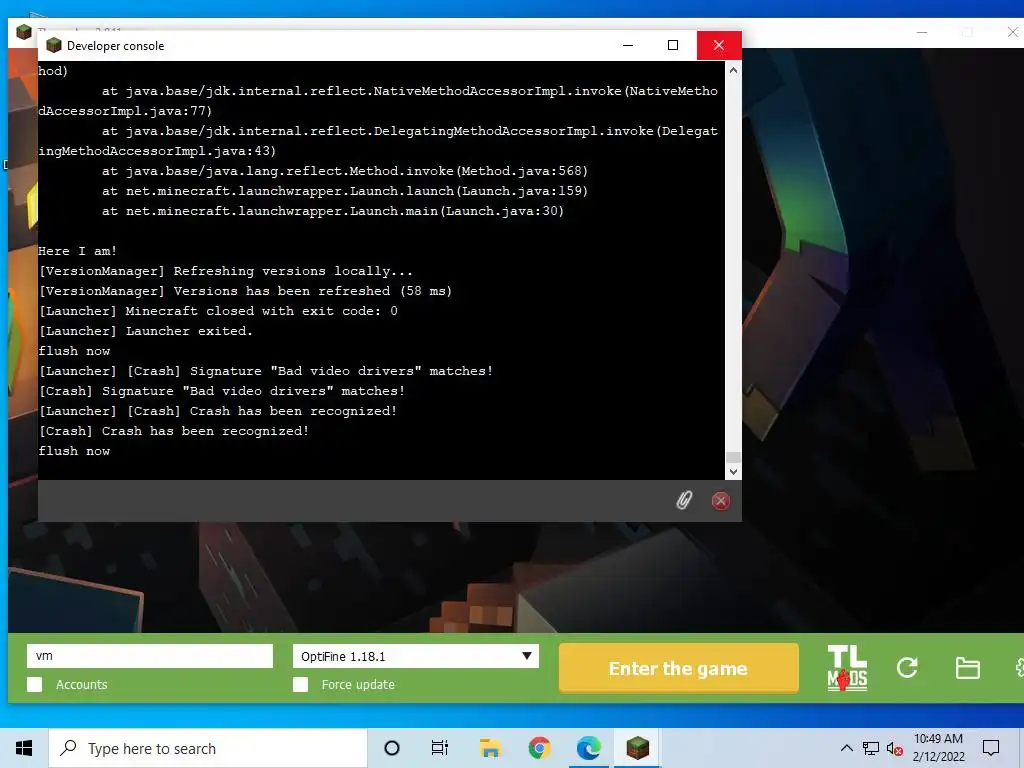Launch Microsoft Edge from taskbar
The width and height of the screenshot is (1024, 768).
coord(588,748)
